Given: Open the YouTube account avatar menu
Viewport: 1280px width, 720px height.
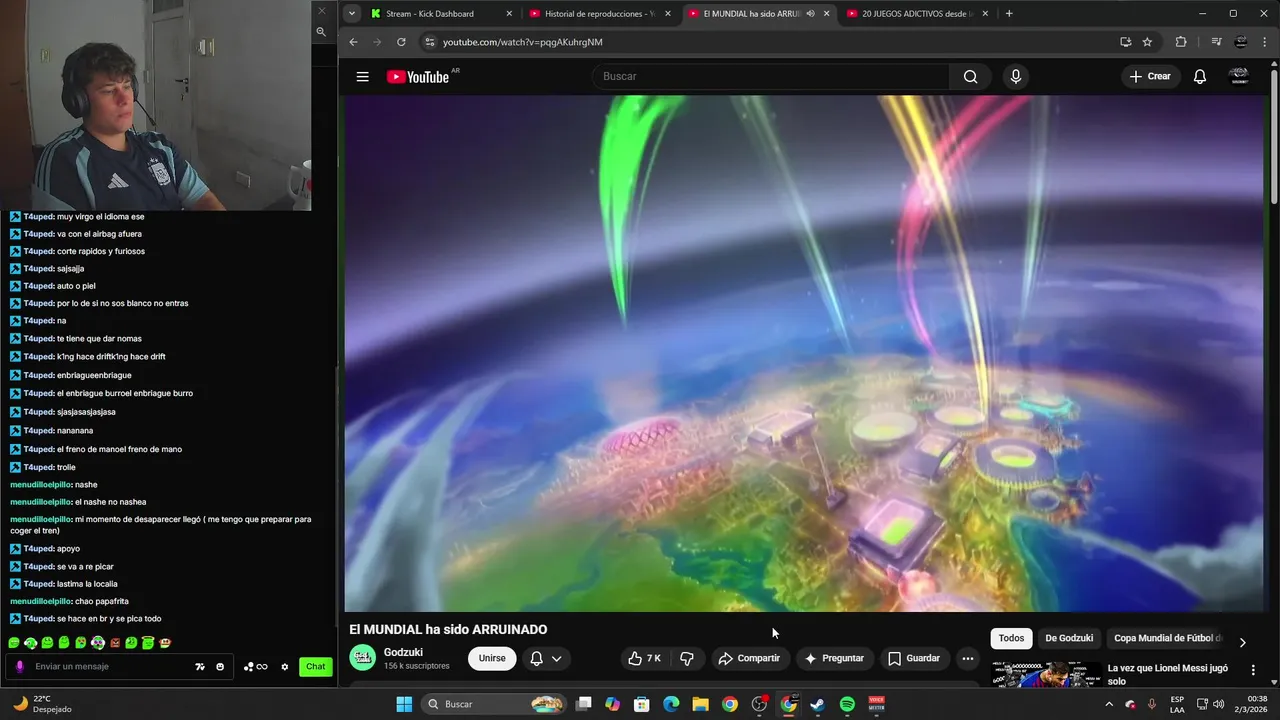Looking at the screenshot, I should click(1239, 77).
